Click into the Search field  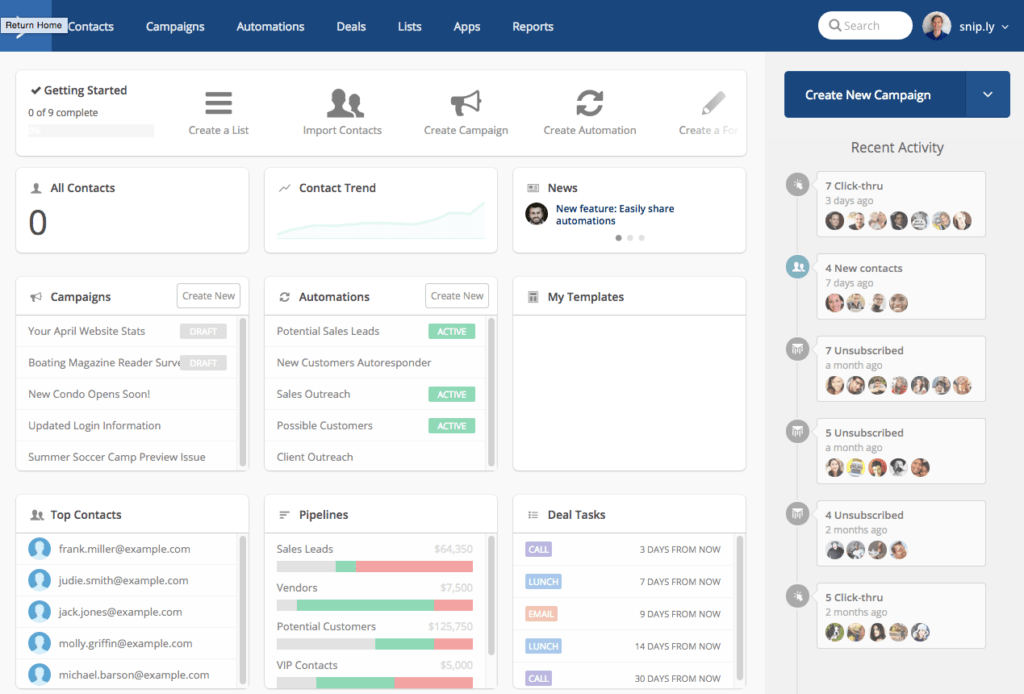coord(864,26)
